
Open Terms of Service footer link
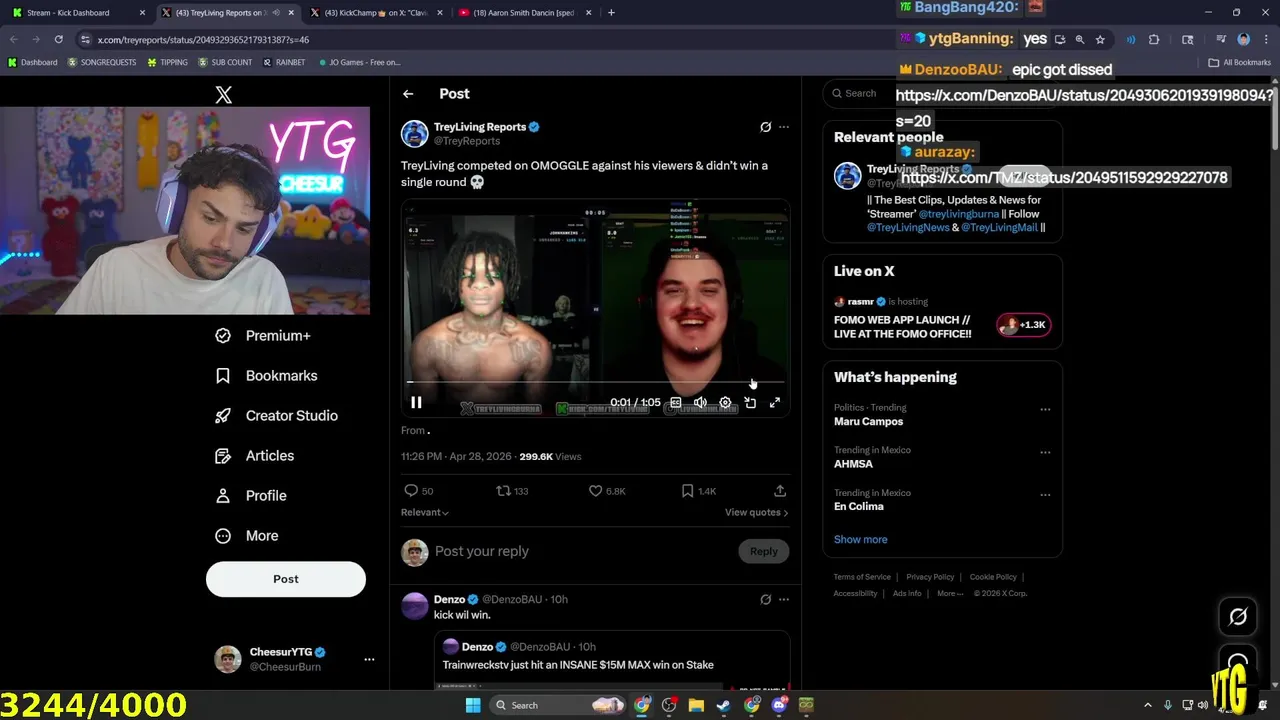point(862,577)
